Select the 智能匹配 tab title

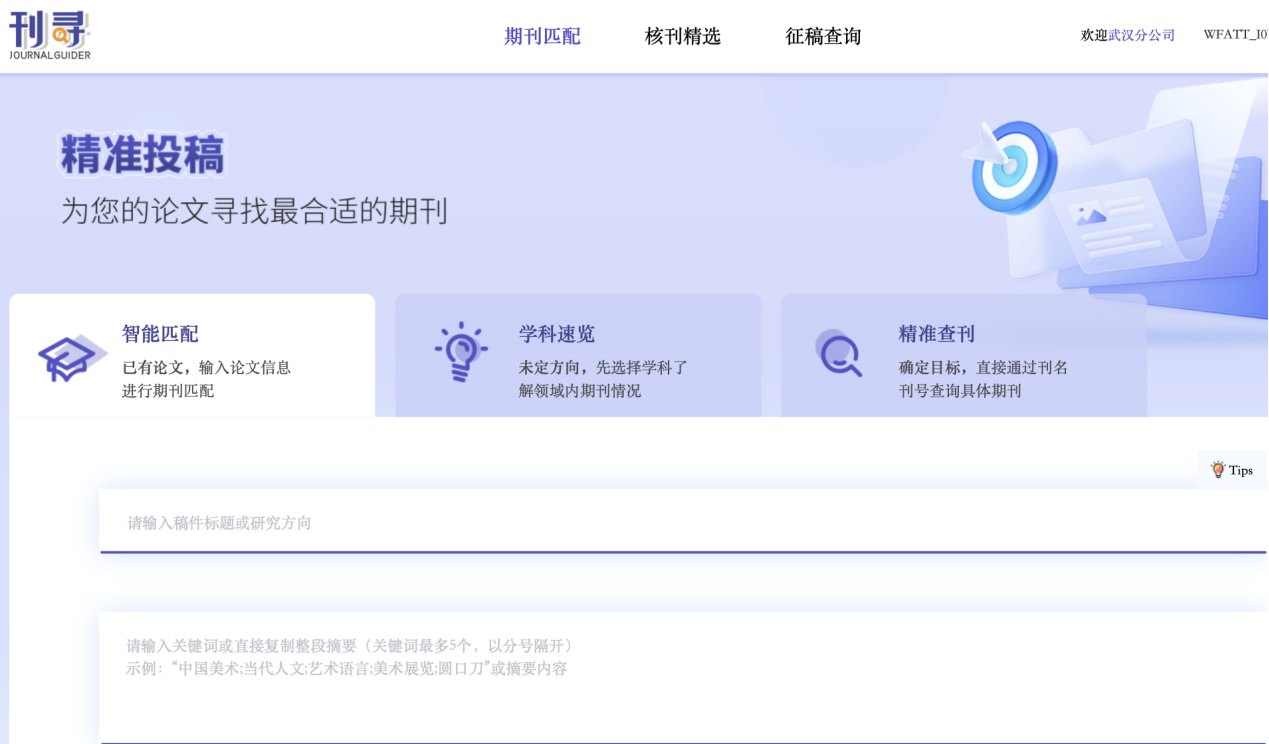[160, 334]
